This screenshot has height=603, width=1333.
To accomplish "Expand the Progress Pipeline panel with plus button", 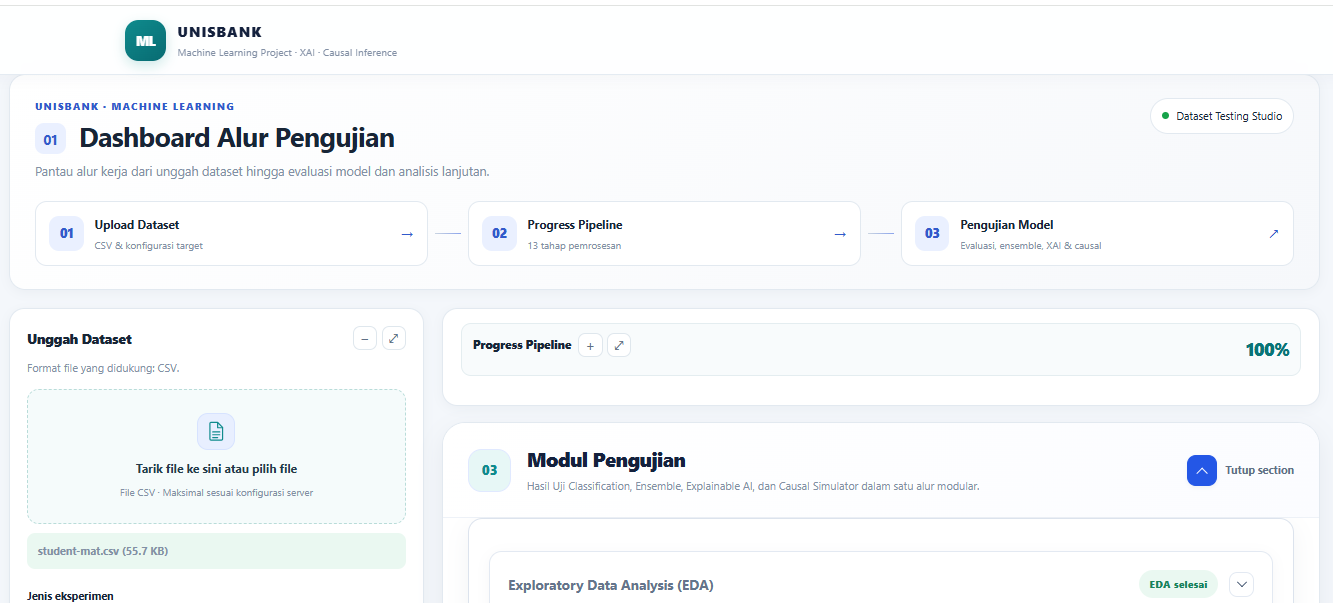I will 590,345.
